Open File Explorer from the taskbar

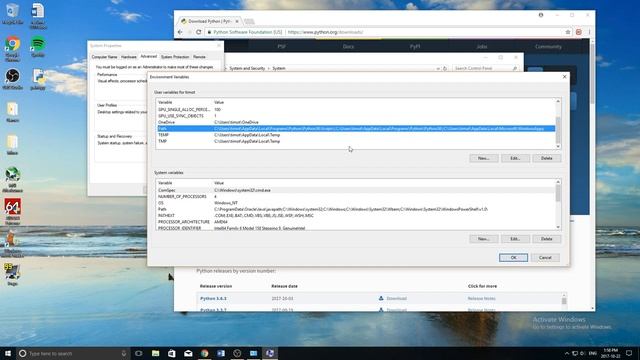pos(156,353)
